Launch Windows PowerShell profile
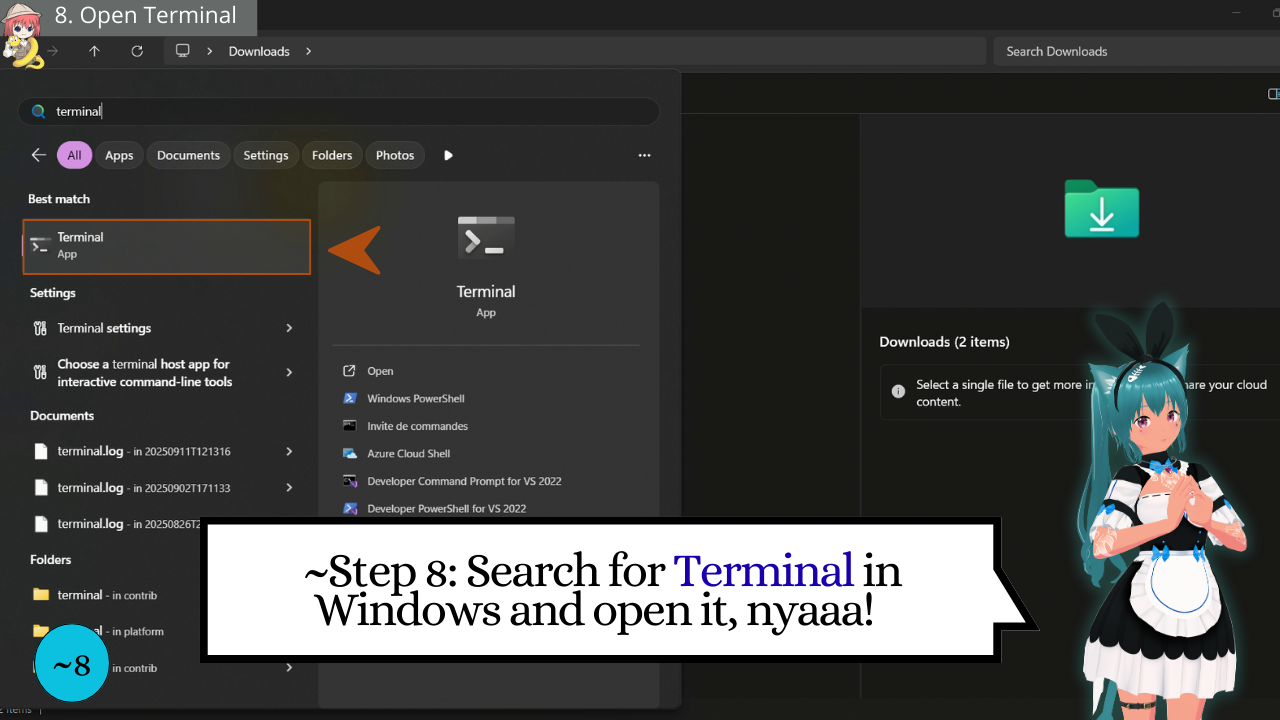 coord(415,398)
